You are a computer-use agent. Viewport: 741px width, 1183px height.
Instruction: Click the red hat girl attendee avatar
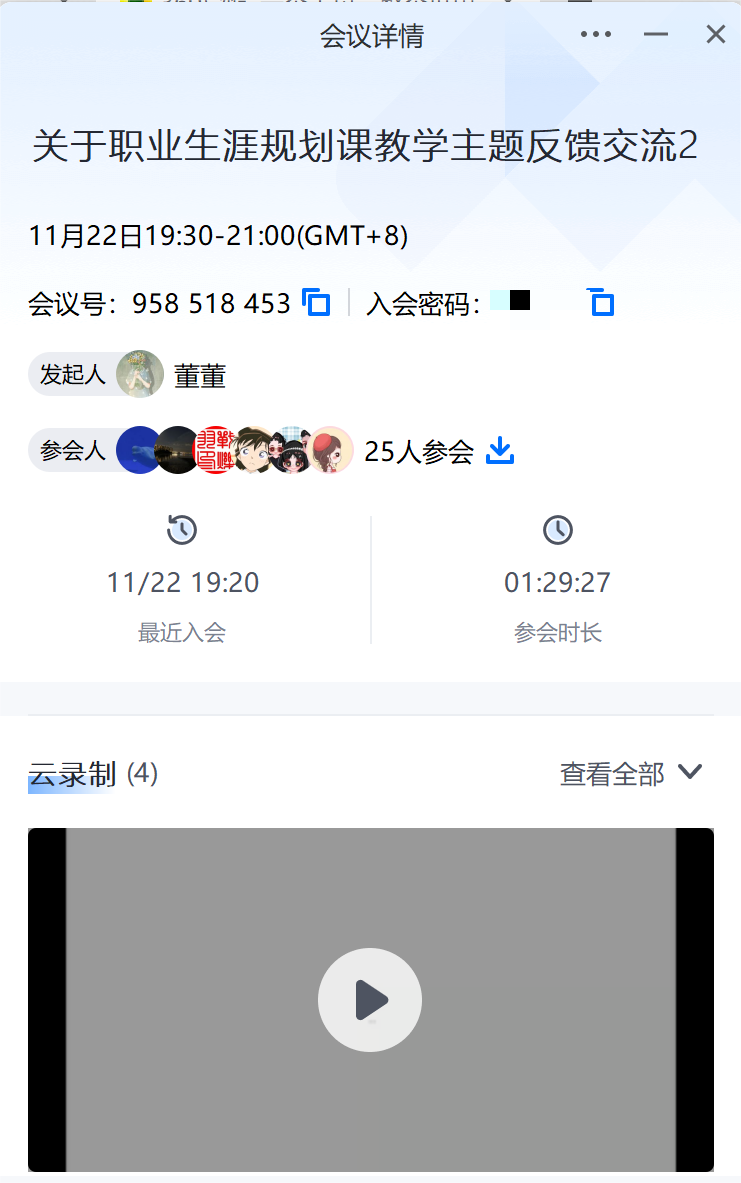[x=331, y=450]
